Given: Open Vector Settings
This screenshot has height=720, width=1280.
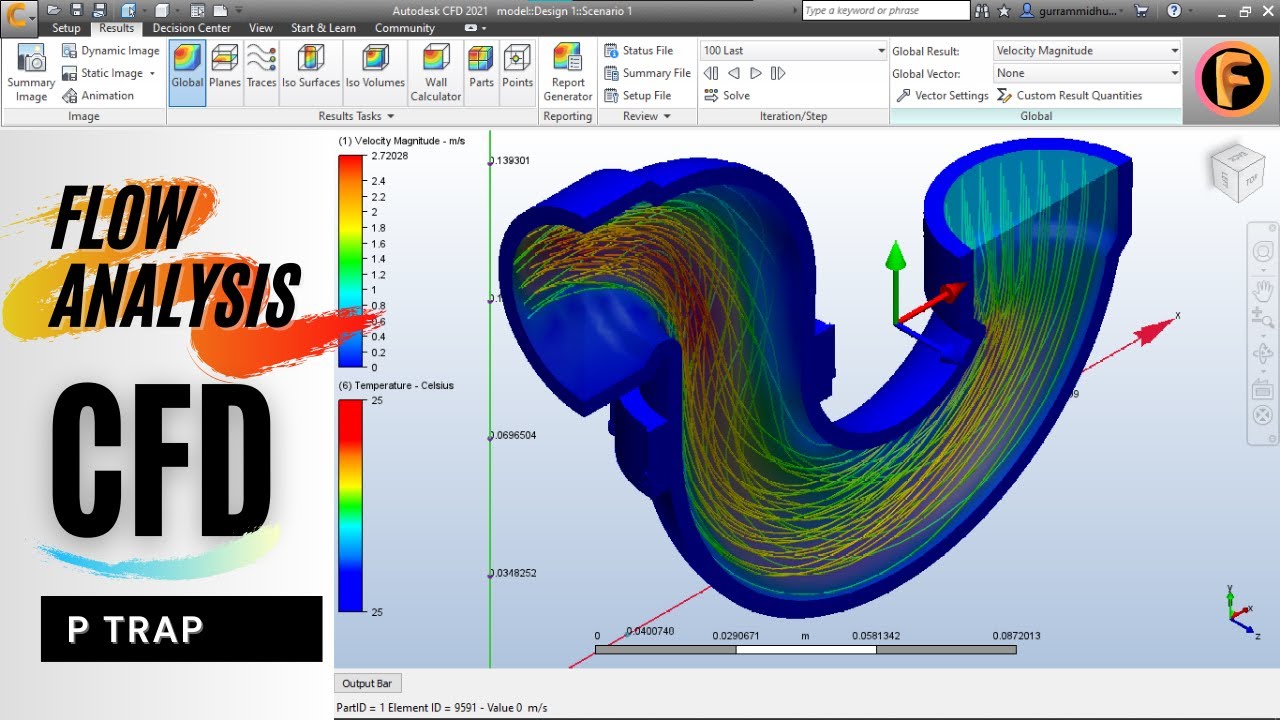Looking at the screenshot, I should tap(942, 96).
